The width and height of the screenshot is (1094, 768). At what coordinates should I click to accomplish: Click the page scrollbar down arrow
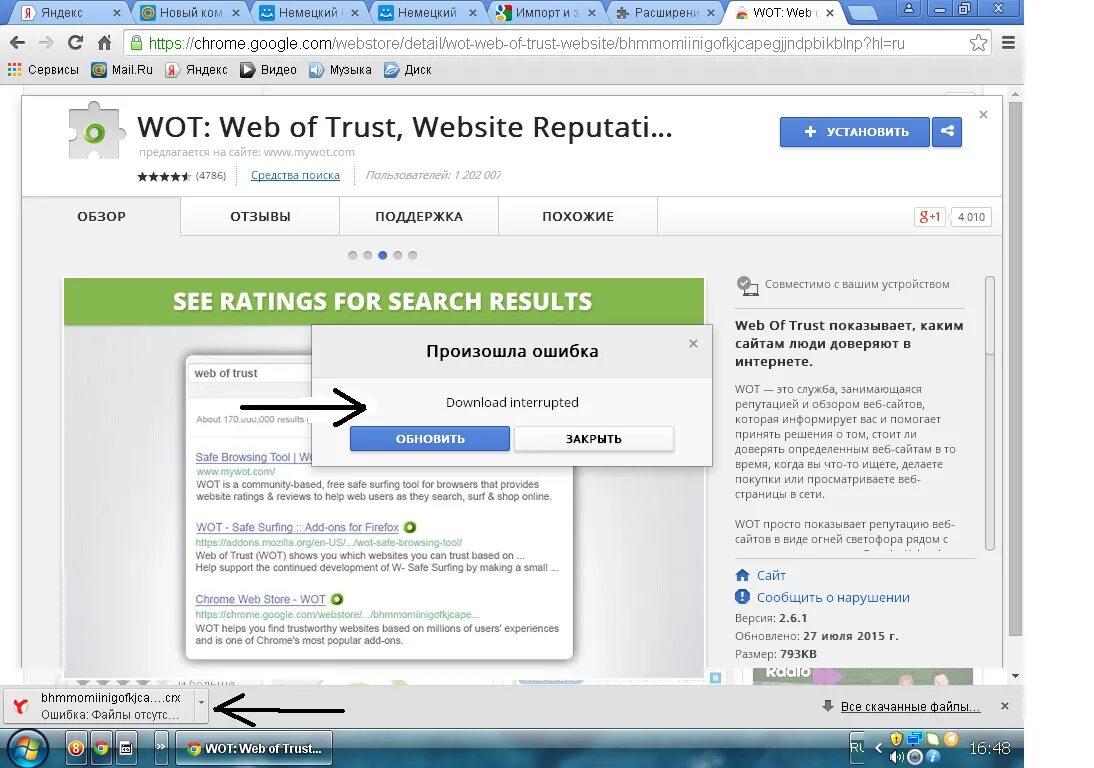(1016, 675)
